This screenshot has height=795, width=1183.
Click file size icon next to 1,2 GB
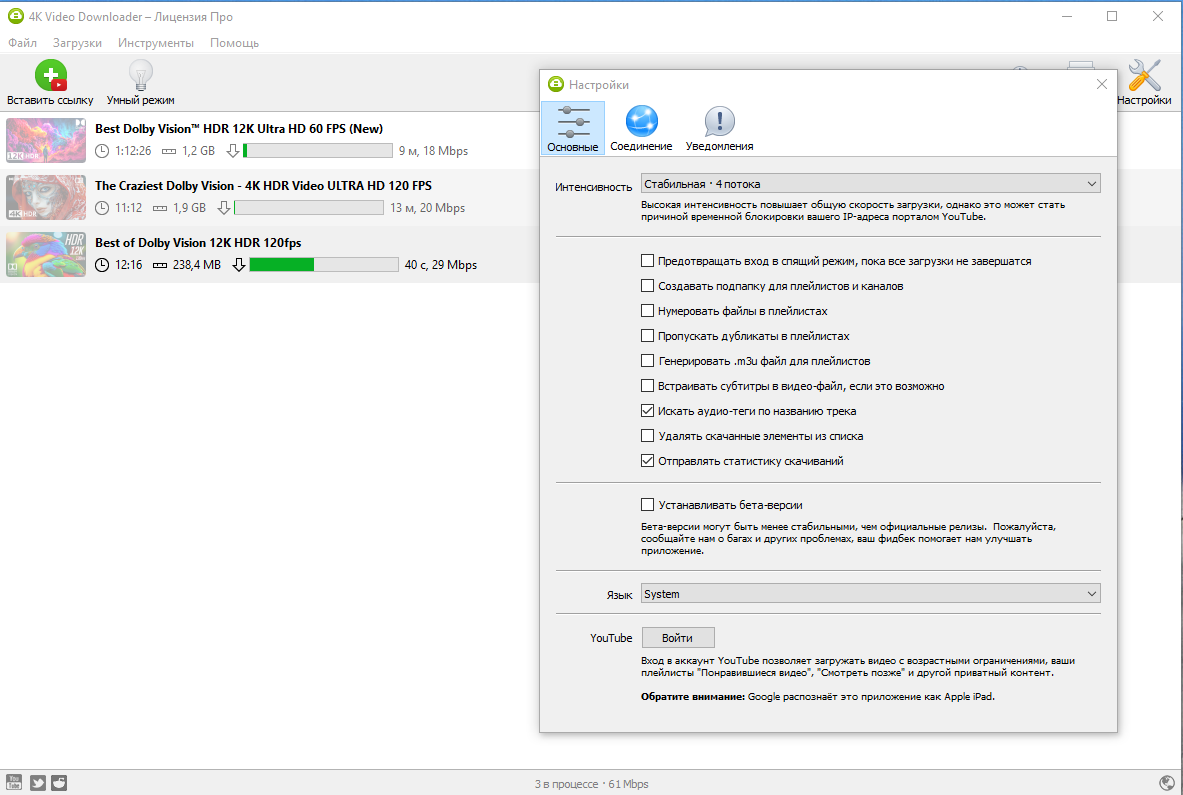pos(169,151)
